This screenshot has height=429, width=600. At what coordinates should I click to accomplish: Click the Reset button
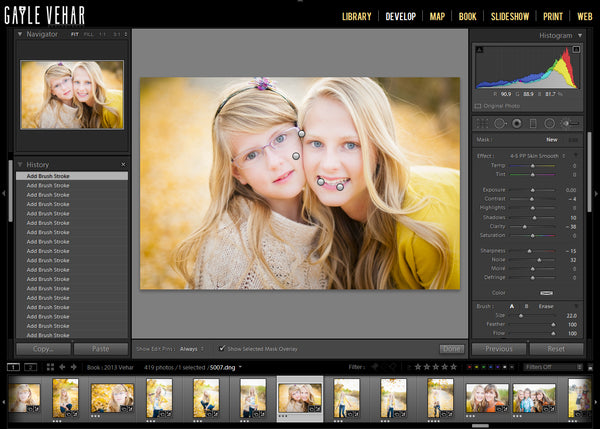click(x=555, y=349)
